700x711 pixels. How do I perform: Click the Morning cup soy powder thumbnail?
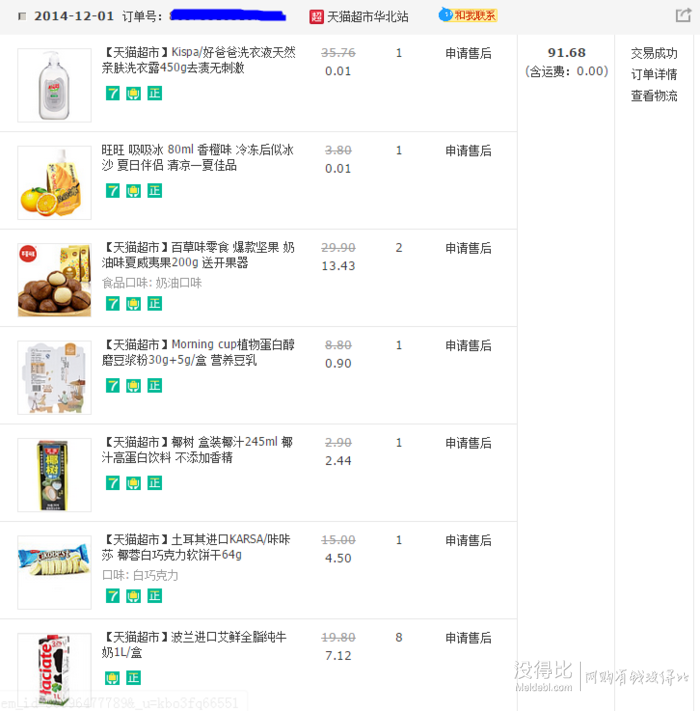(x=54, y=378)
